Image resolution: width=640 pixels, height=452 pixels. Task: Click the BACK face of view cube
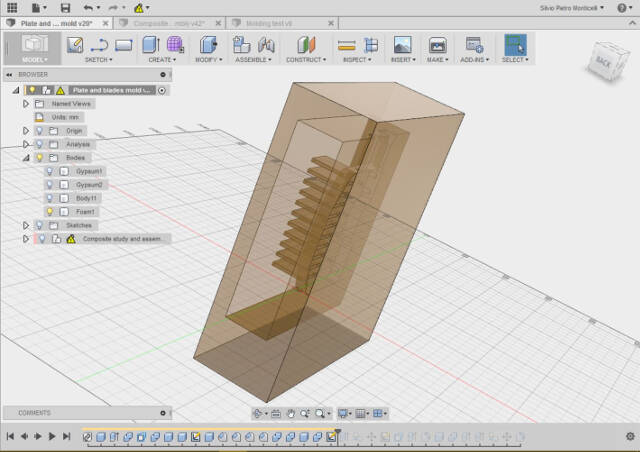(604, 62)
